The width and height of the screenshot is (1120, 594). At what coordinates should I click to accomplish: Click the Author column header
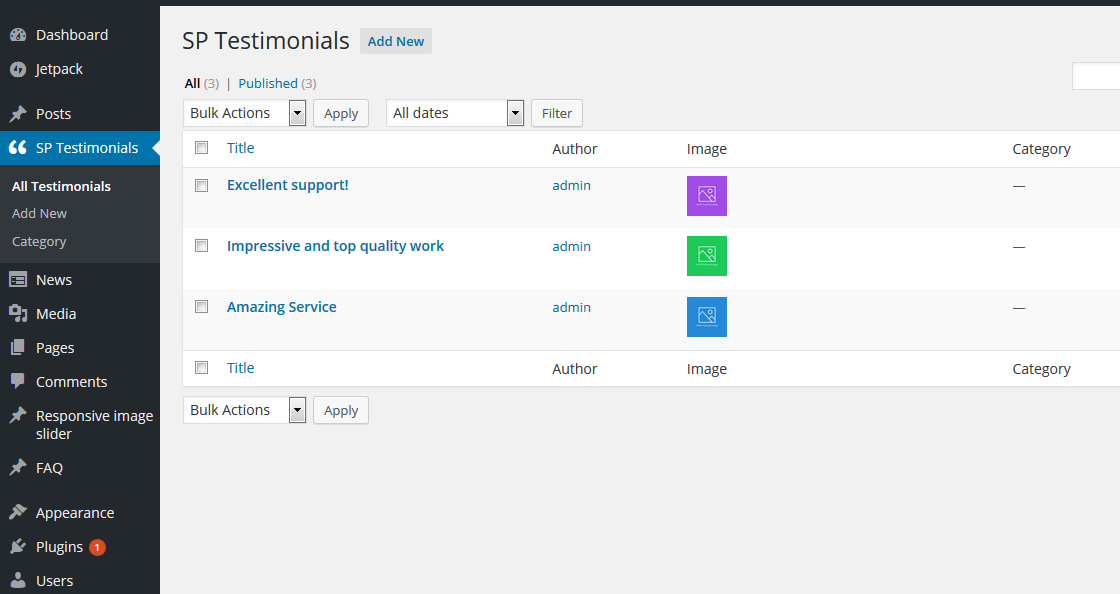tap(574, 148)
